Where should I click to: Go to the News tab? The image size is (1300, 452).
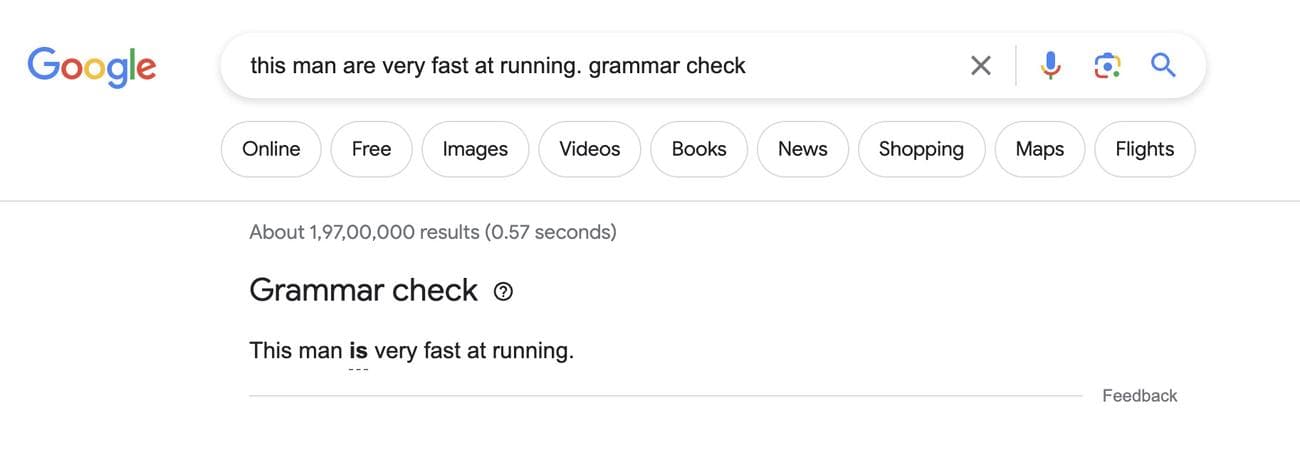click(x=802, y=149)
